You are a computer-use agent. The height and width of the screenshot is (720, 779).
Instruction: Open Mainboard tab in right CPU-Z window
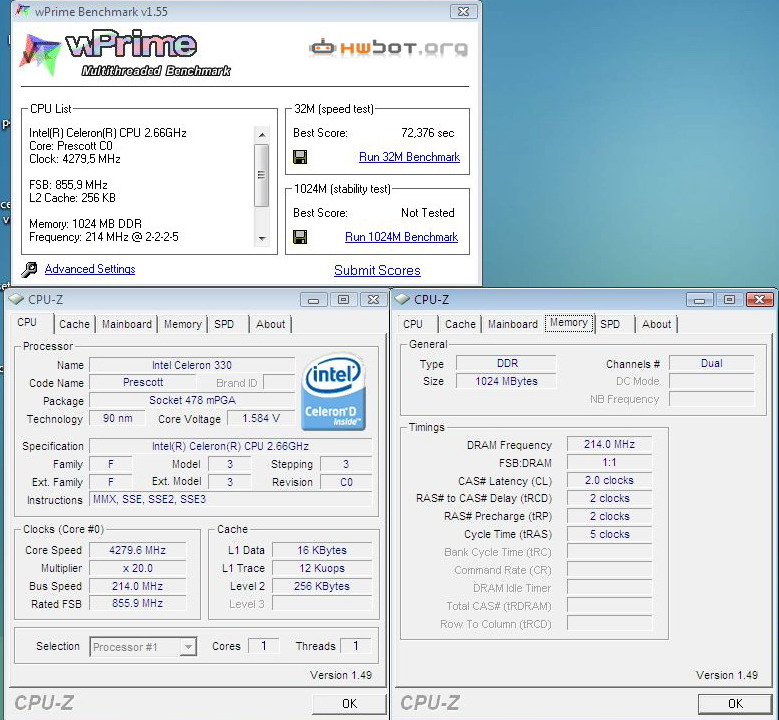tap(513, 324)
